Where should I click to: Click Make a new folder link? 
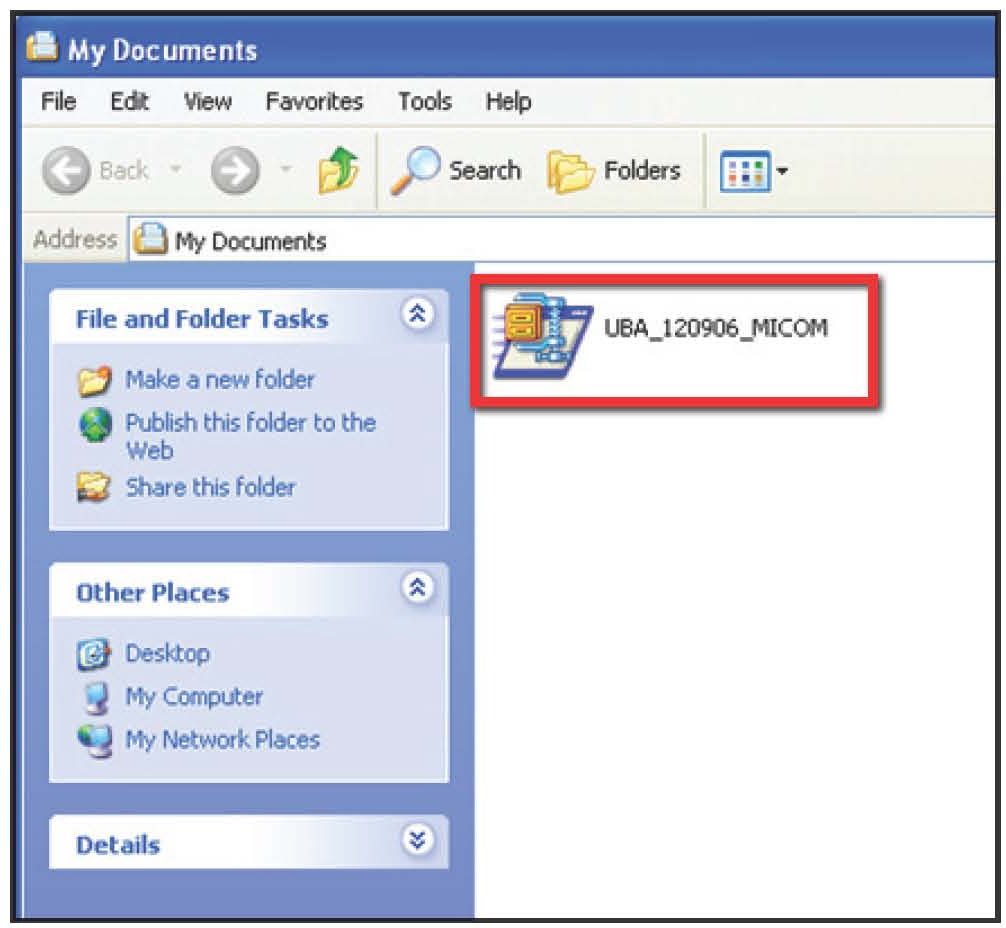(x=220, y=379)
